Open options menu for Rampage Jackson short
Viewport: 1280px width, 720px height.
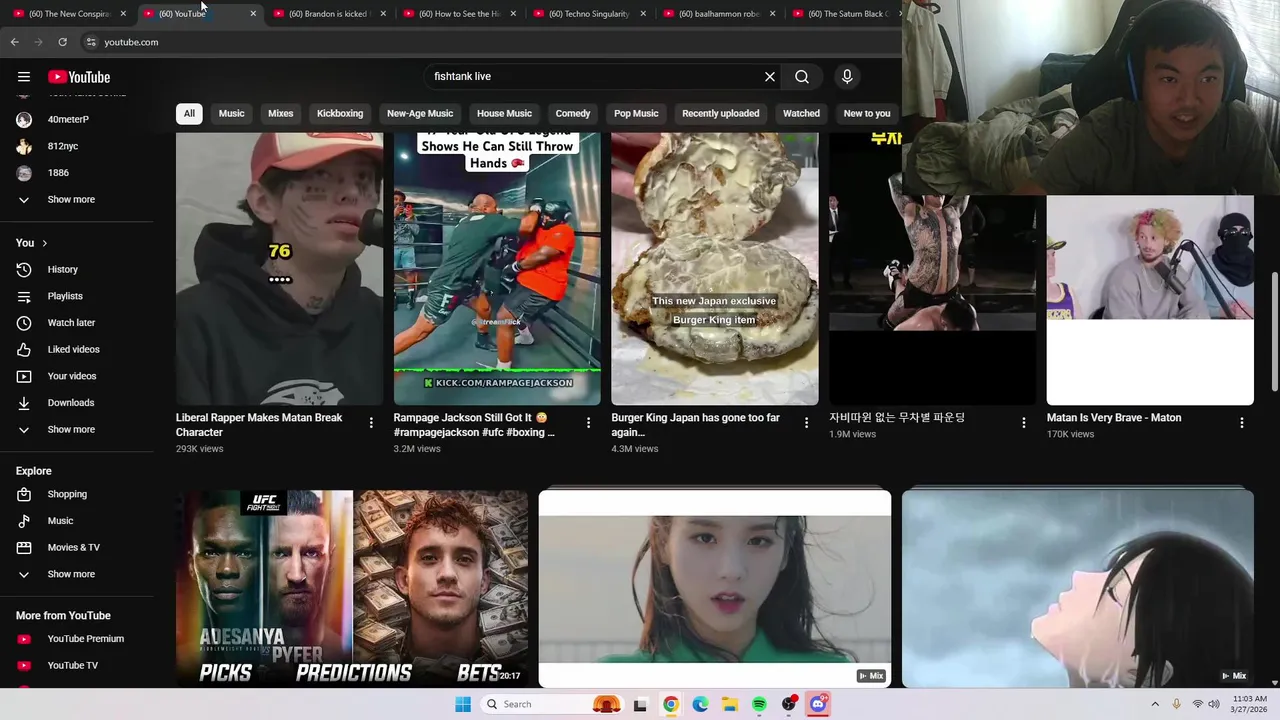point(588,423)
